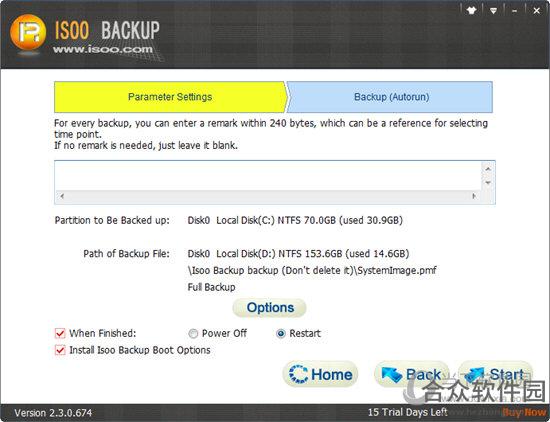The height and width of the screenshot is (422, 550).
Task: Click inside the remark text box
Action: click(x=268, y=175)
